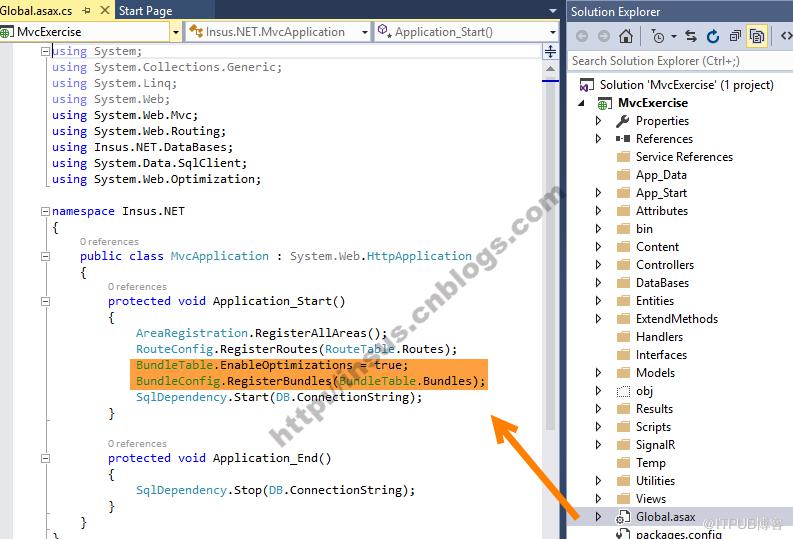Click the Utilities folder icon
793x539 pixels.
click(624, 481)
